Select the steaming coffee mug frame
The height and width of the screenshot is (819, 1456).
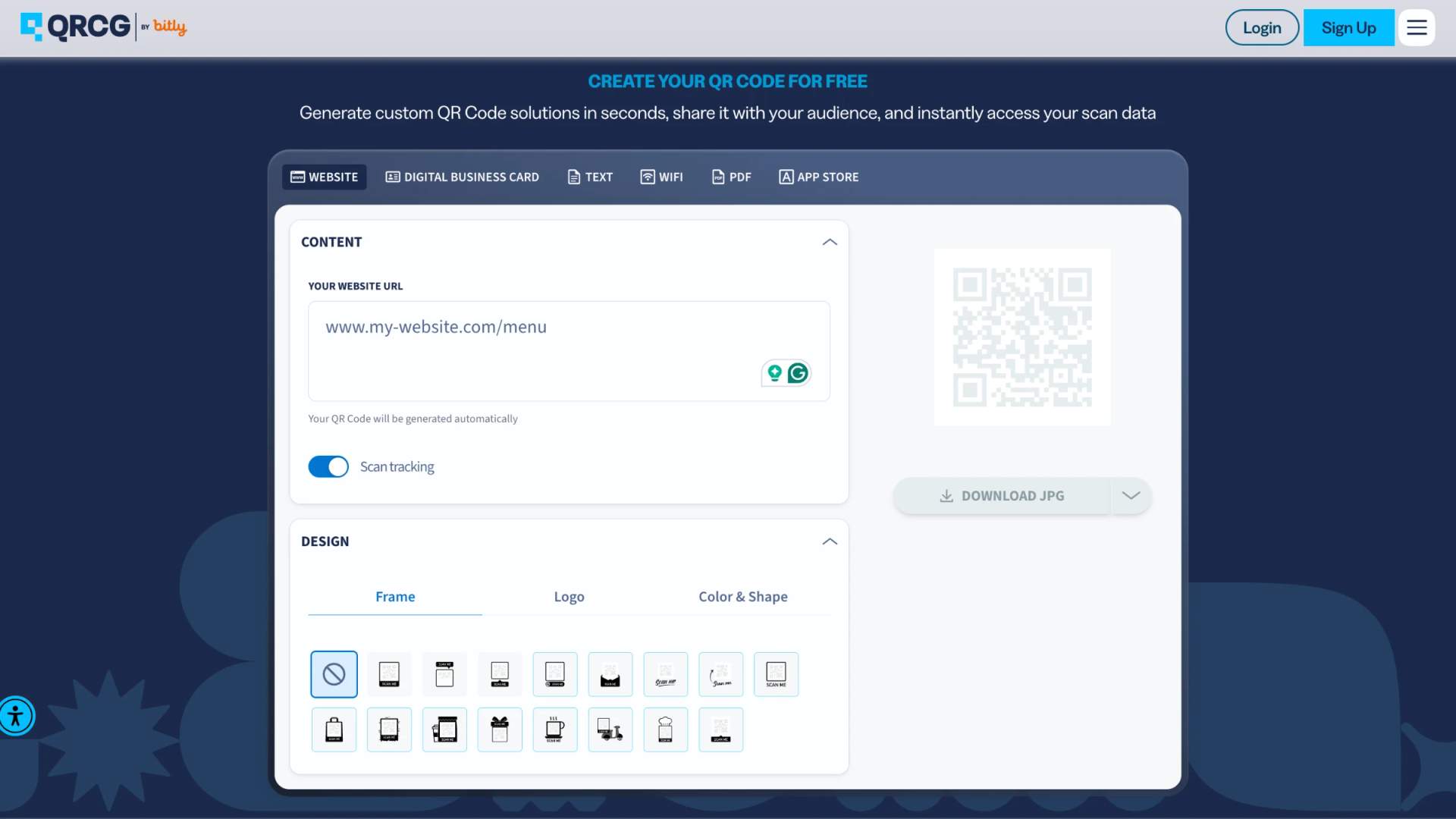(555, 730)
